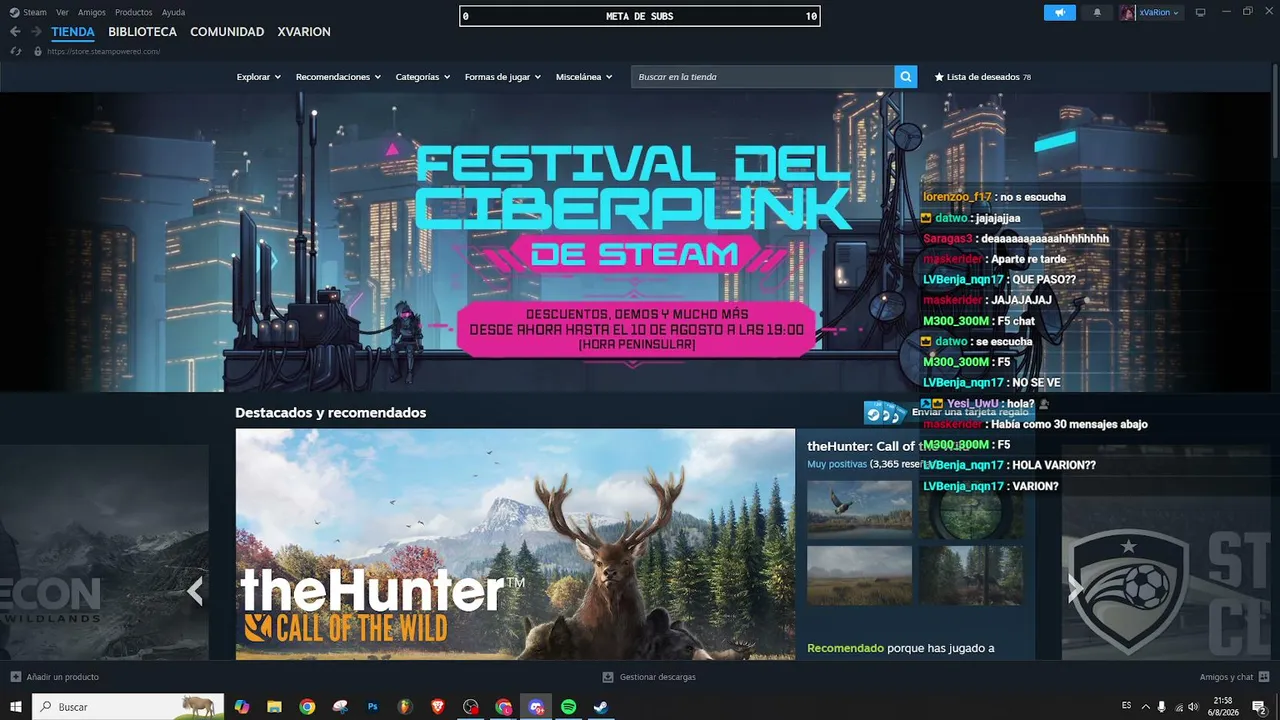Screen dimensions: 1280x720
Task: Go back with the navigation arrow
Action: (15, 32)
